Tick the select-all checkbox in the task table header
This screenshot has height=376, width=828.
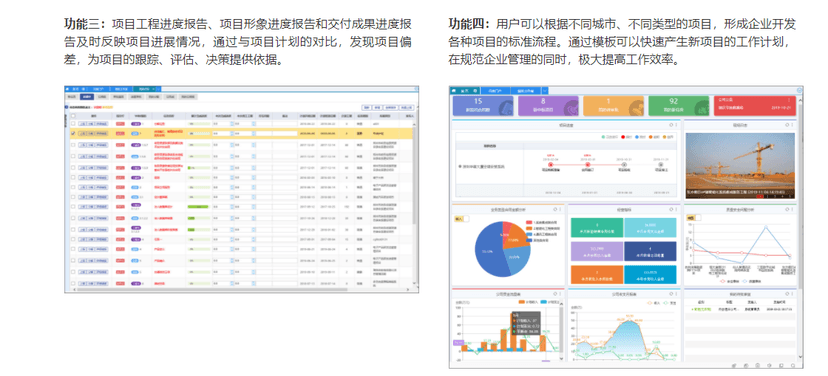tap(73, 116)
